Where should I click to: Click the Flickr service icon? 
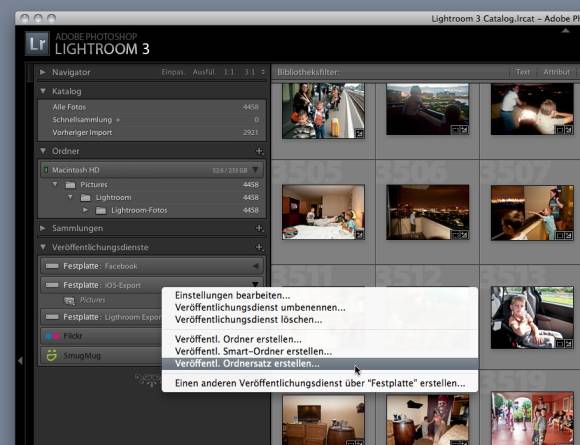click(52, 336)
